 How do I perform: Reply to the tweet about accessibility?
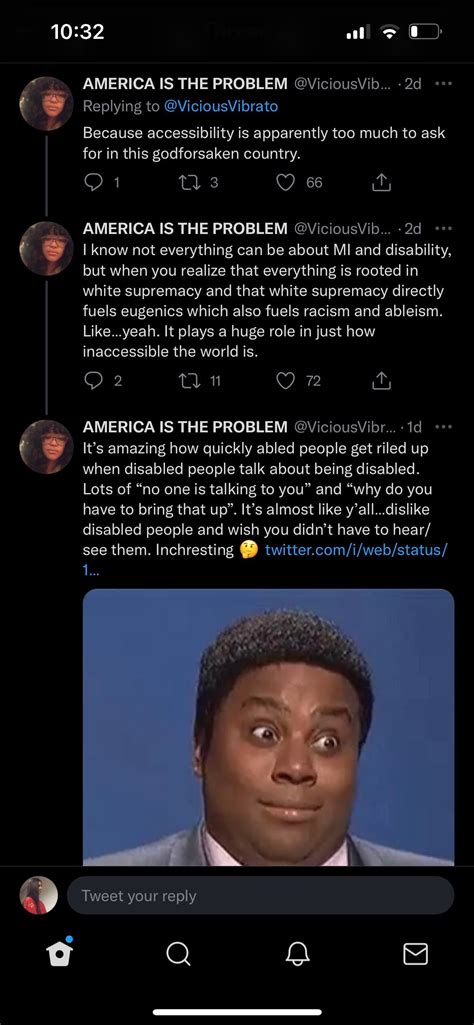click(x=93, y=184)
